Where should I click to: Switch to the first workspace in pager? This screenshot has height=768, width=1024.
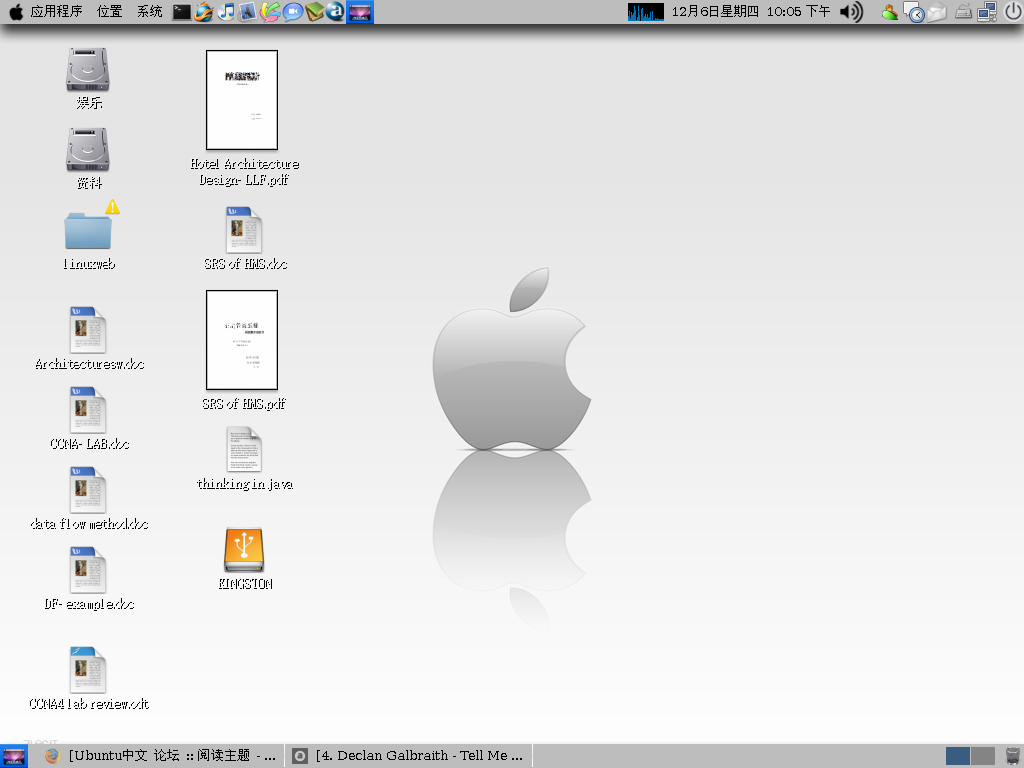[x=957, y=756]
